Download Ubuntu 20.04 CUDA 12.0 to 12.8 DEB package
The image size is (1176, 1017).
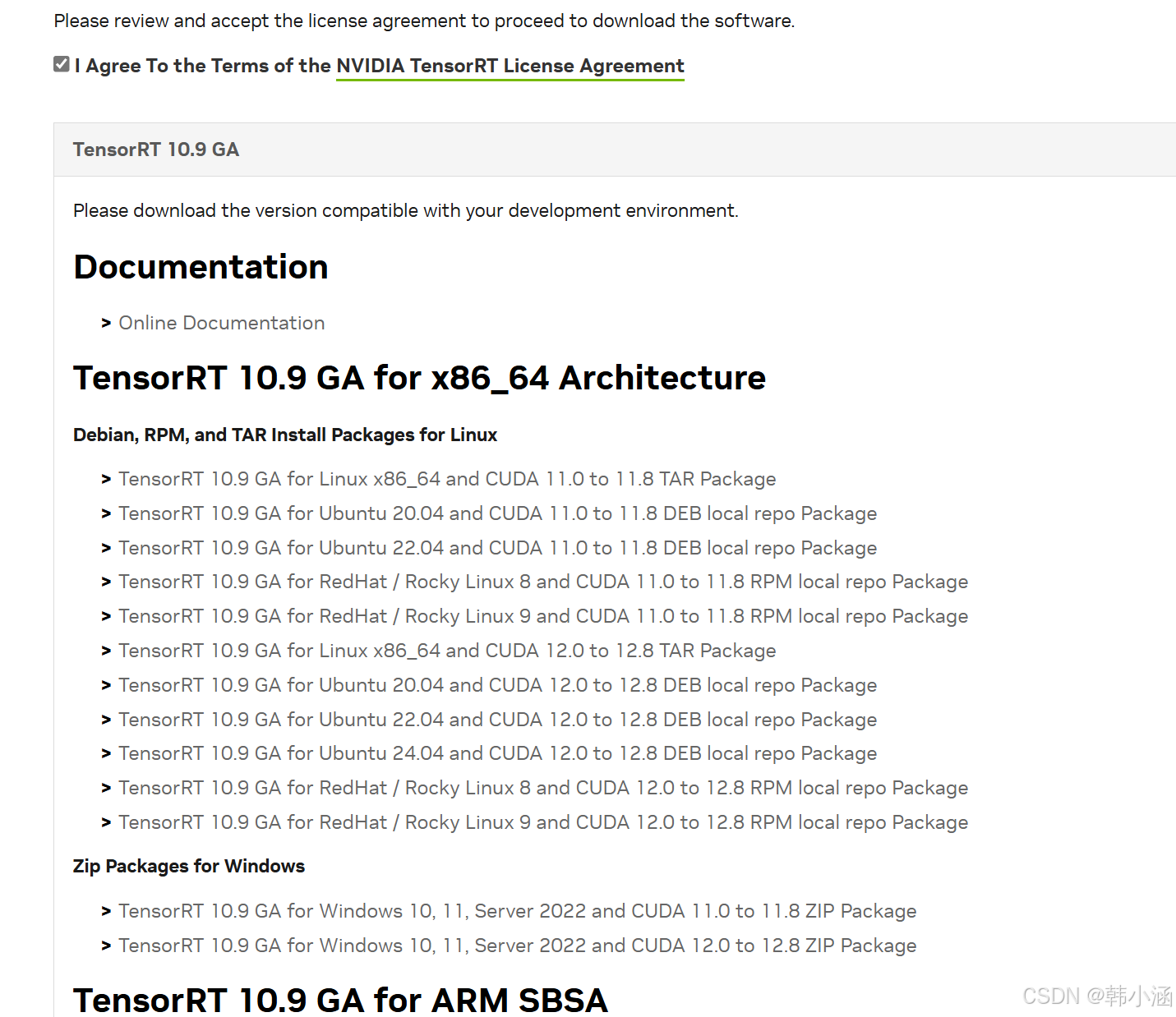click(x=498, y=685)
